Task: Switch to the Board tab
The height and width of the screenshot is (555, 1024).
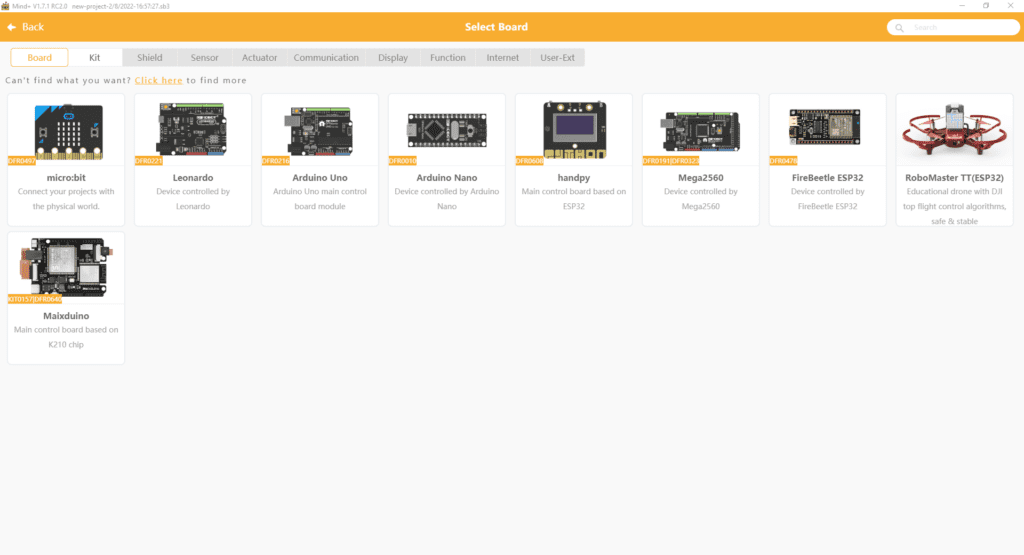Action: (x=39, y=57)
